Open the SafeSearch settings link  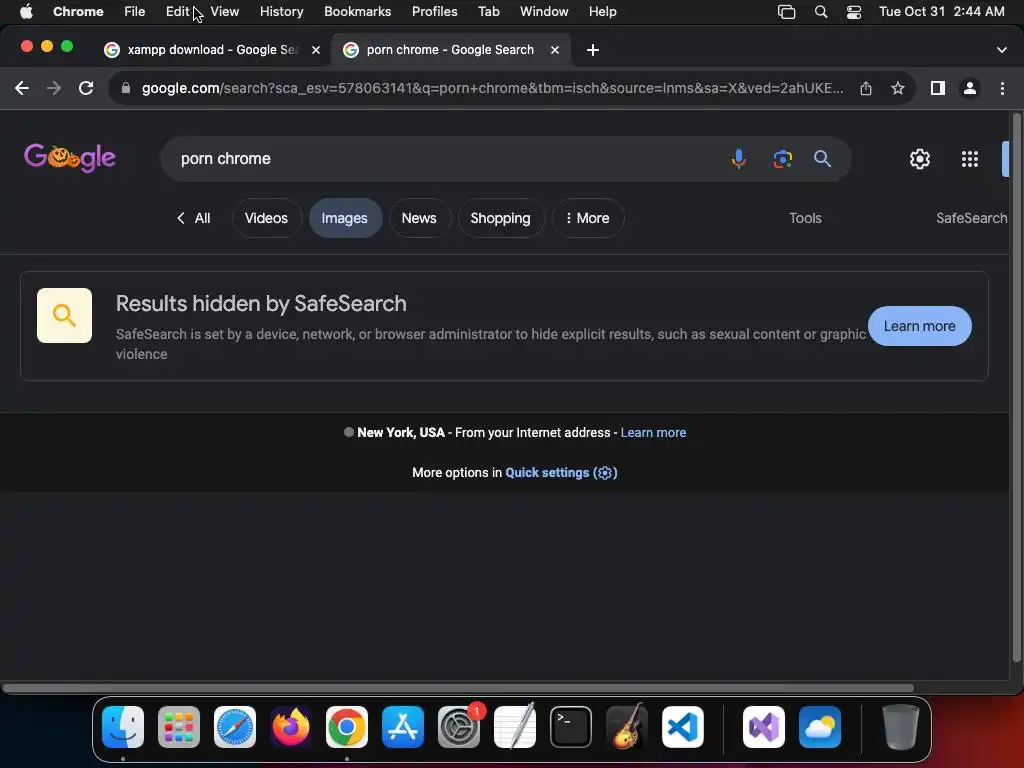[972, 218]
